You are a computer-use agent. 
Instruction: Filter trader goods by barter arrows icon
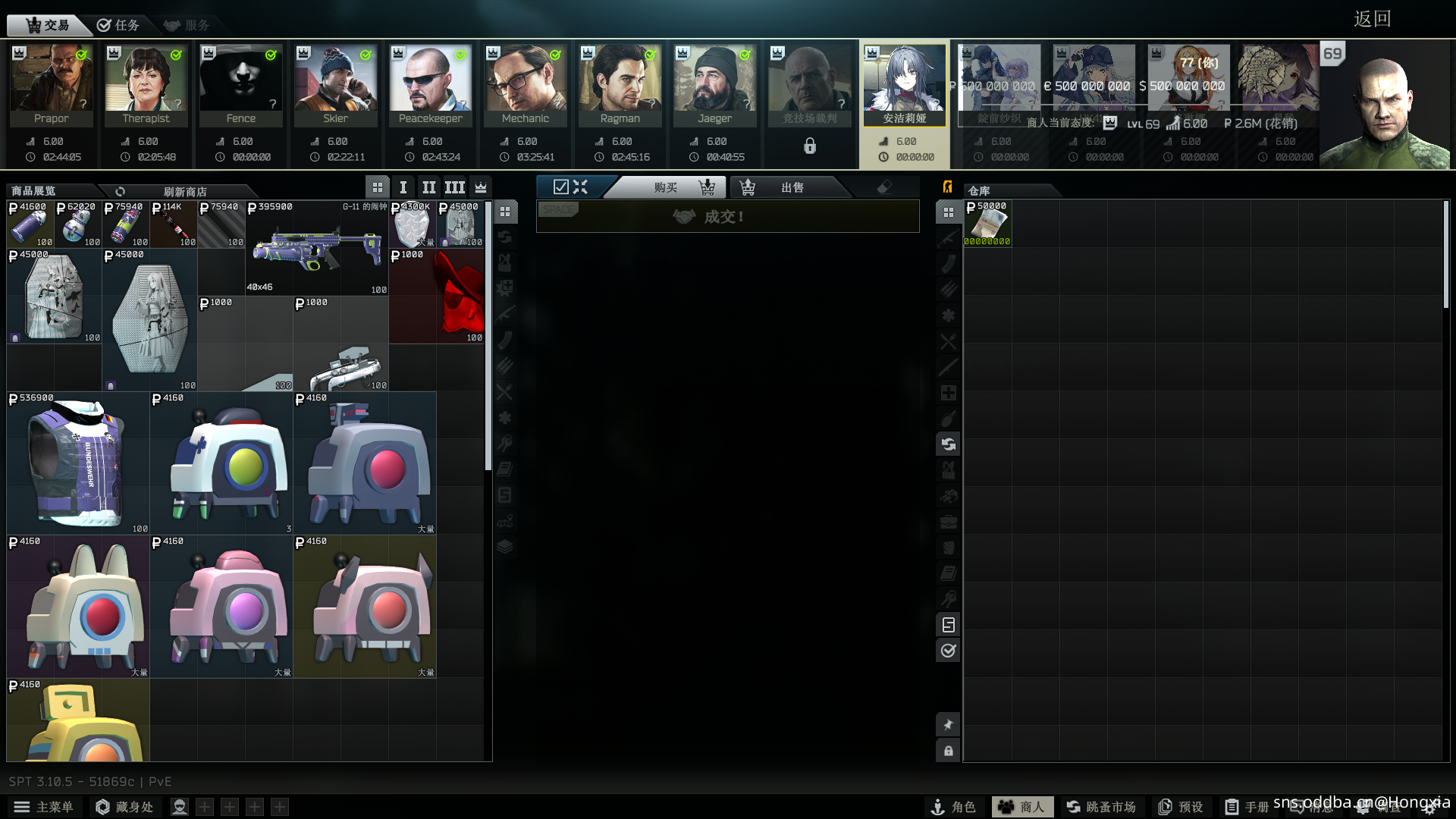coord(505,237)
